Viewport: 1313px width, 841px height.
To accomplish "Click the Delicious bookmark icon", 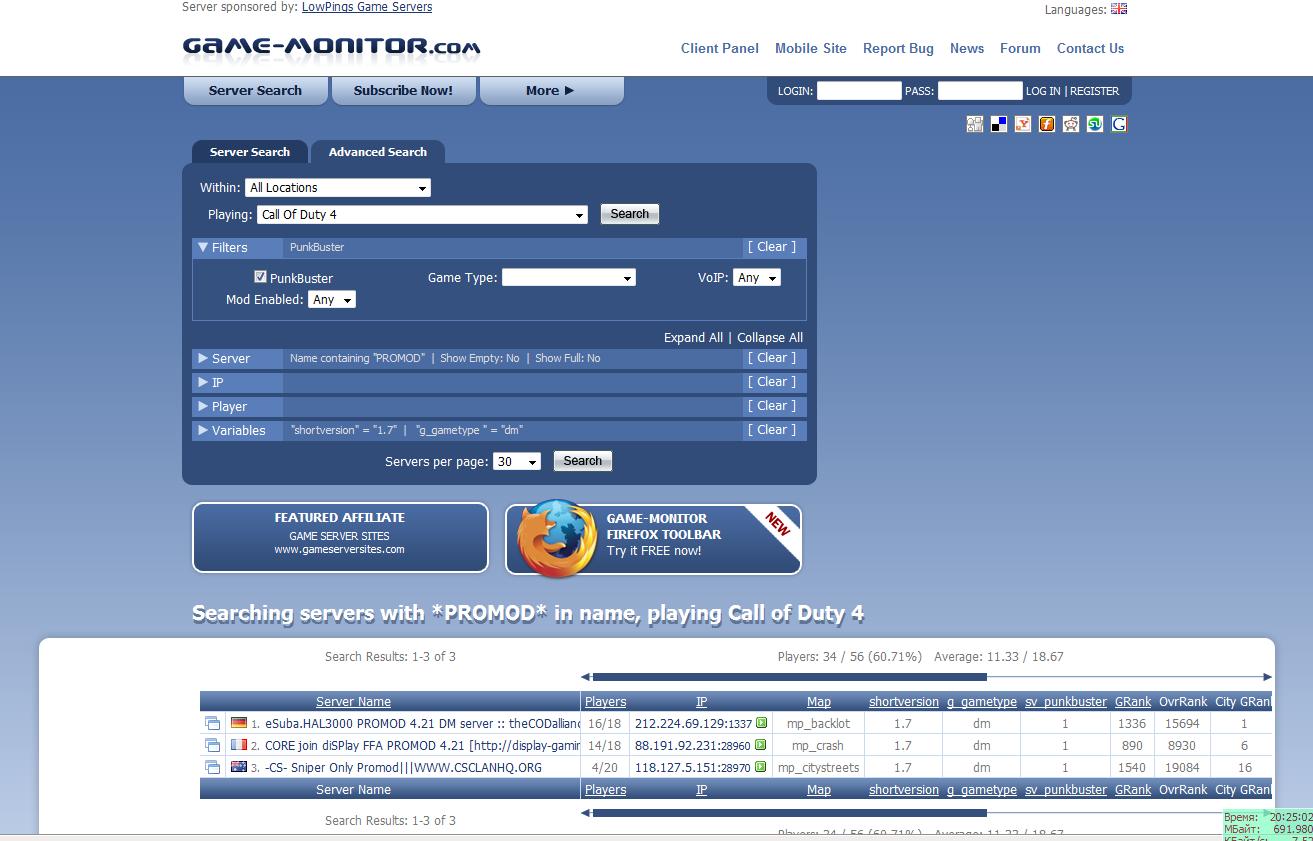I will tap(999, 124).
